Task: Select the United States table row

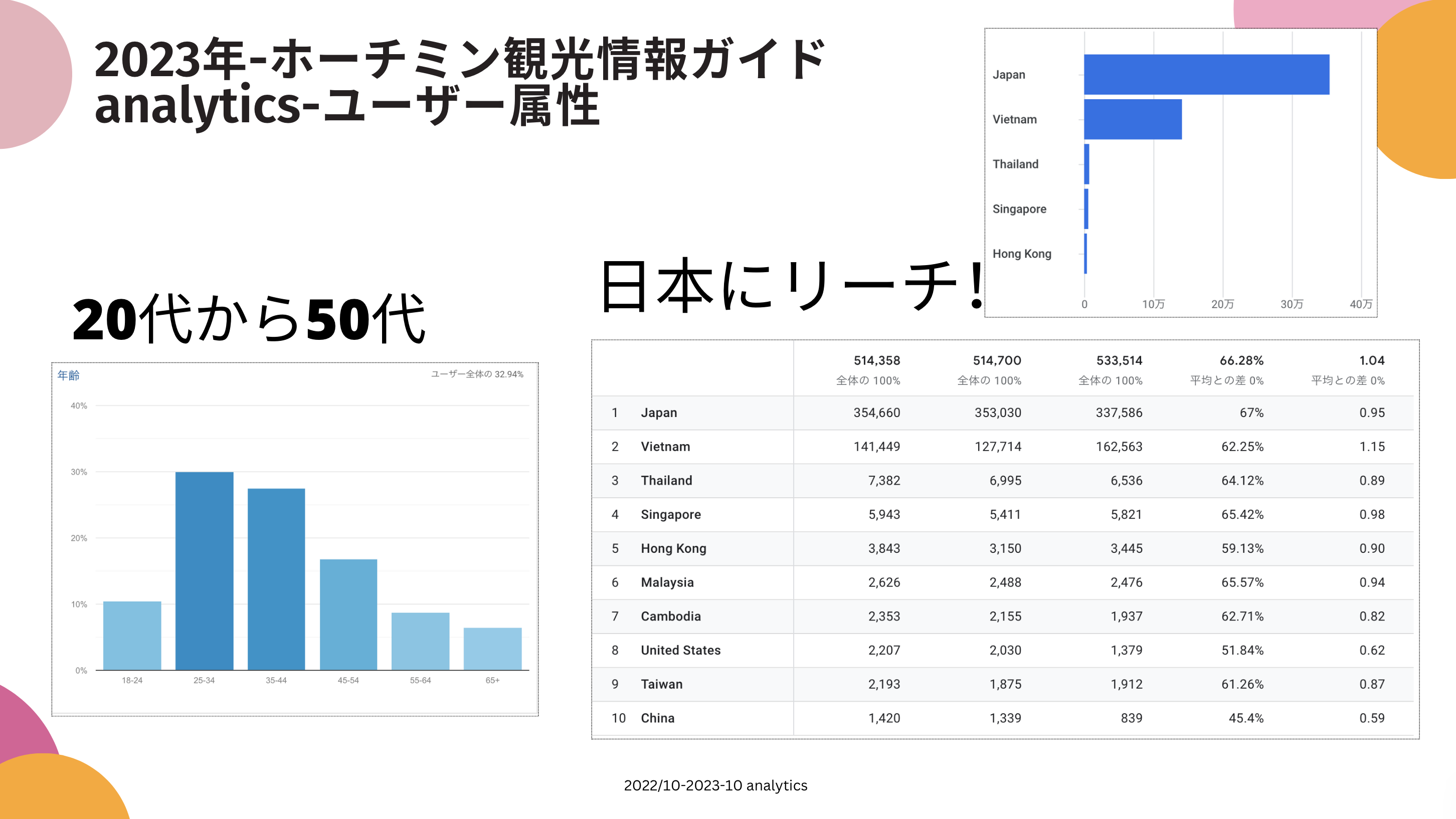Action: (680, 650)
